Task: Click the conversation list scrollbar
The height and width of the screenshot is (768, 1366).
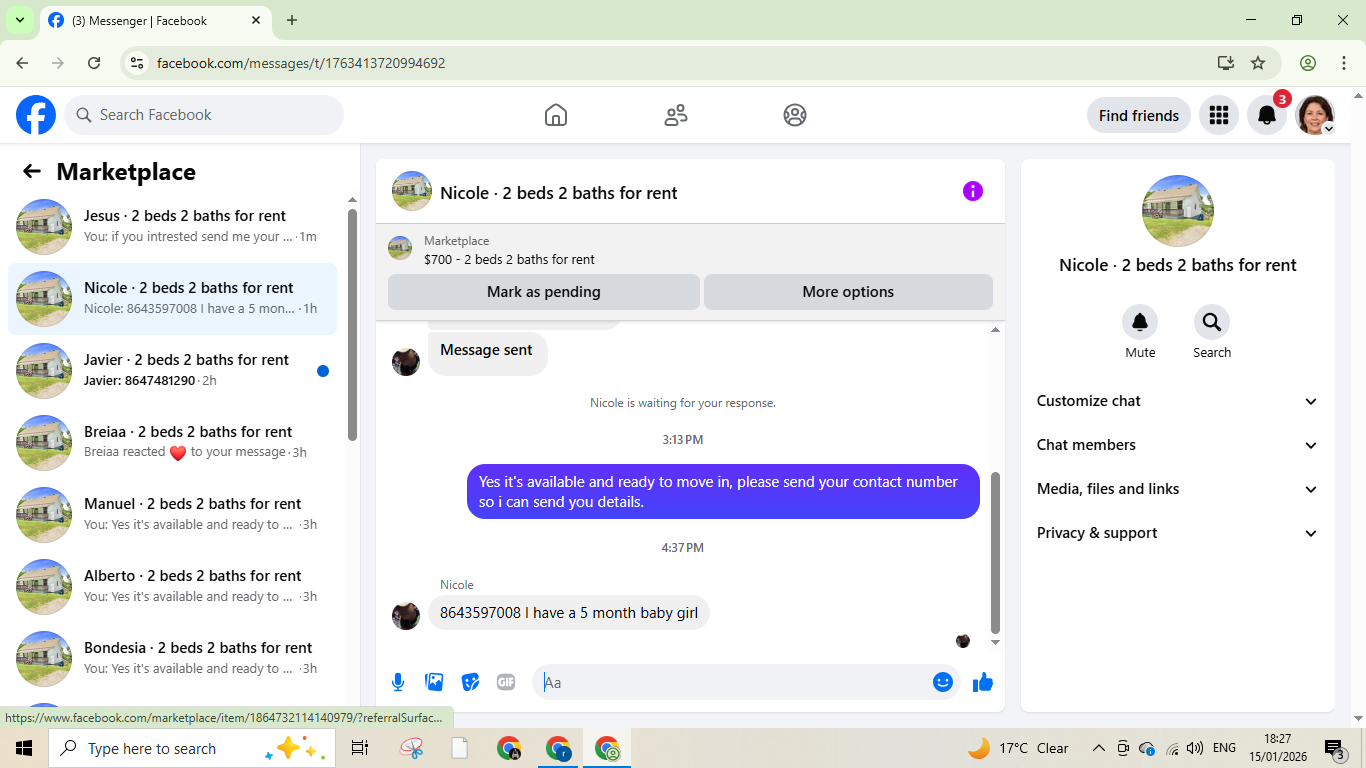Action: coord(352,324)
